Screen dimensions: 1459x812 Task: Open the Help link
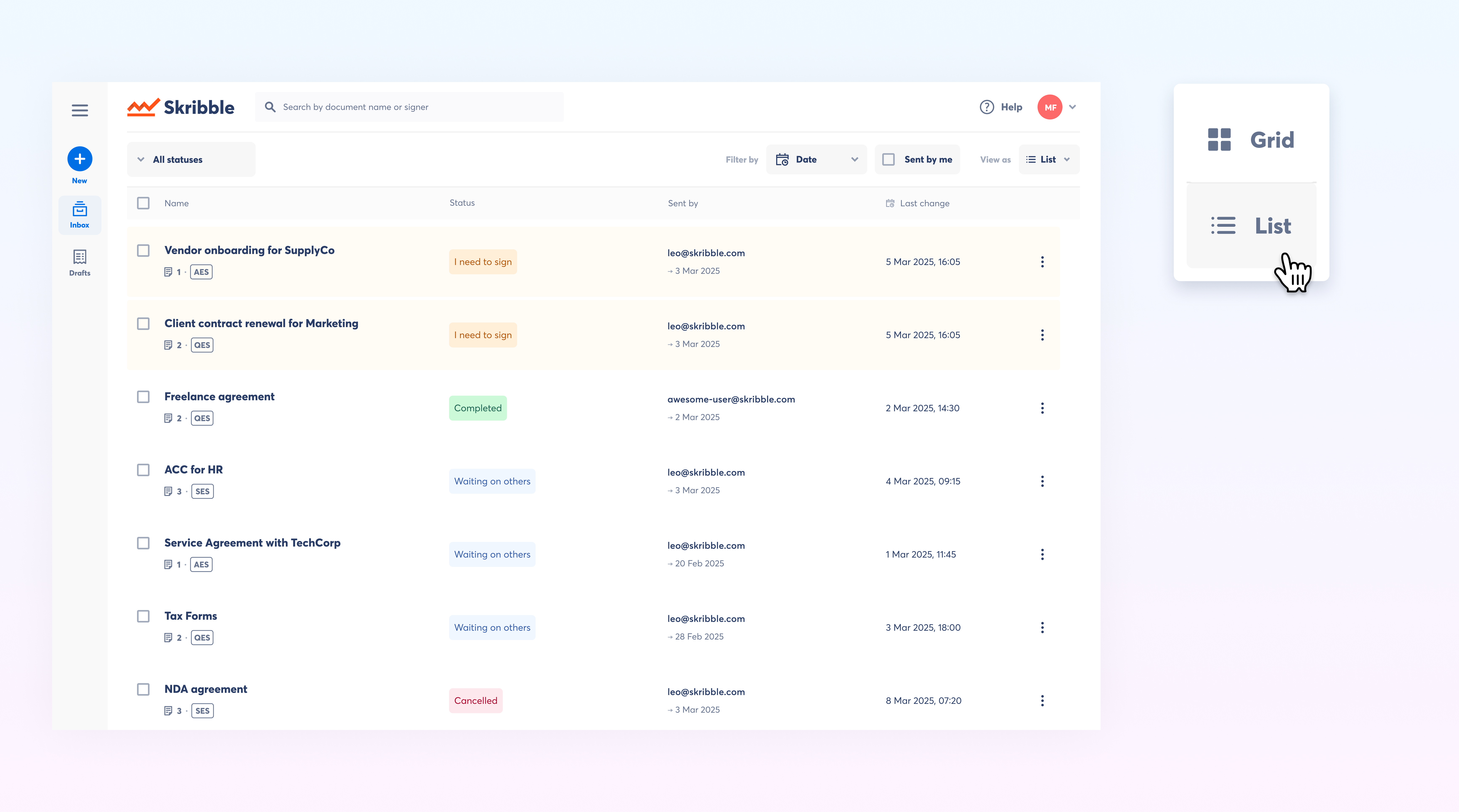[1012, 107]
